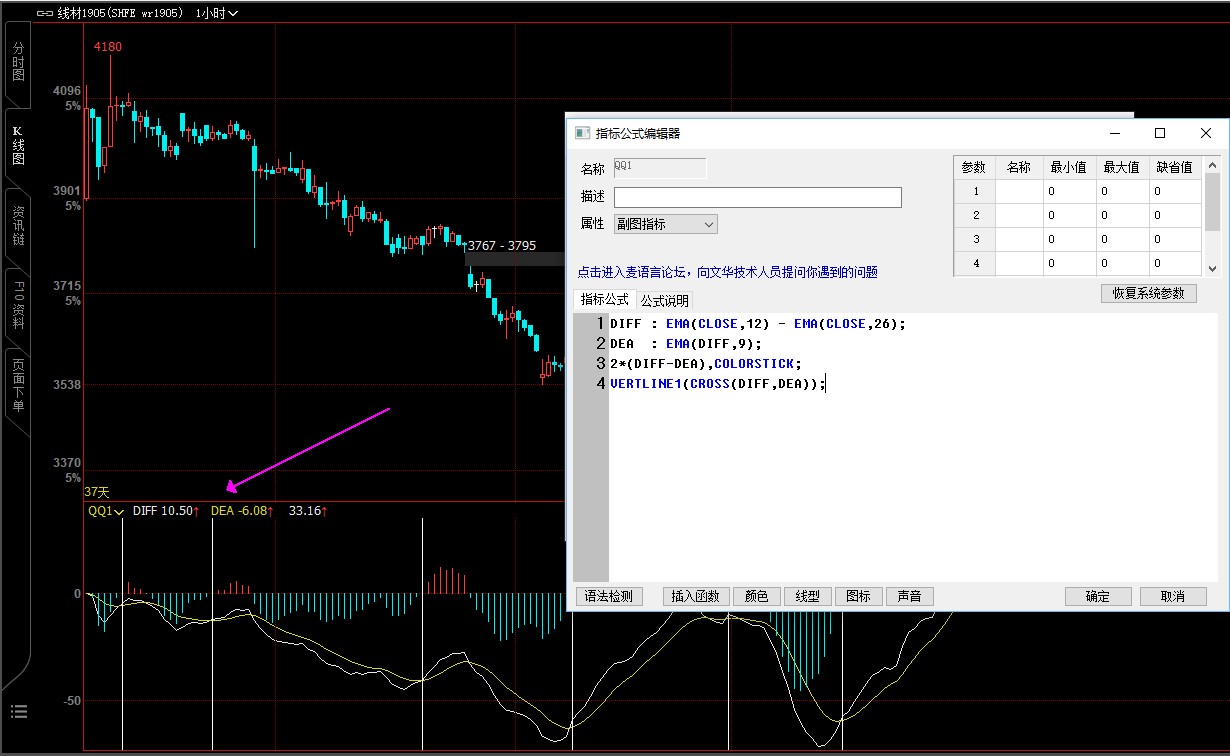The image size is (1230, 756).
Task: Open the F10资料 sidebar tab
Action: [x=18, y=308]
